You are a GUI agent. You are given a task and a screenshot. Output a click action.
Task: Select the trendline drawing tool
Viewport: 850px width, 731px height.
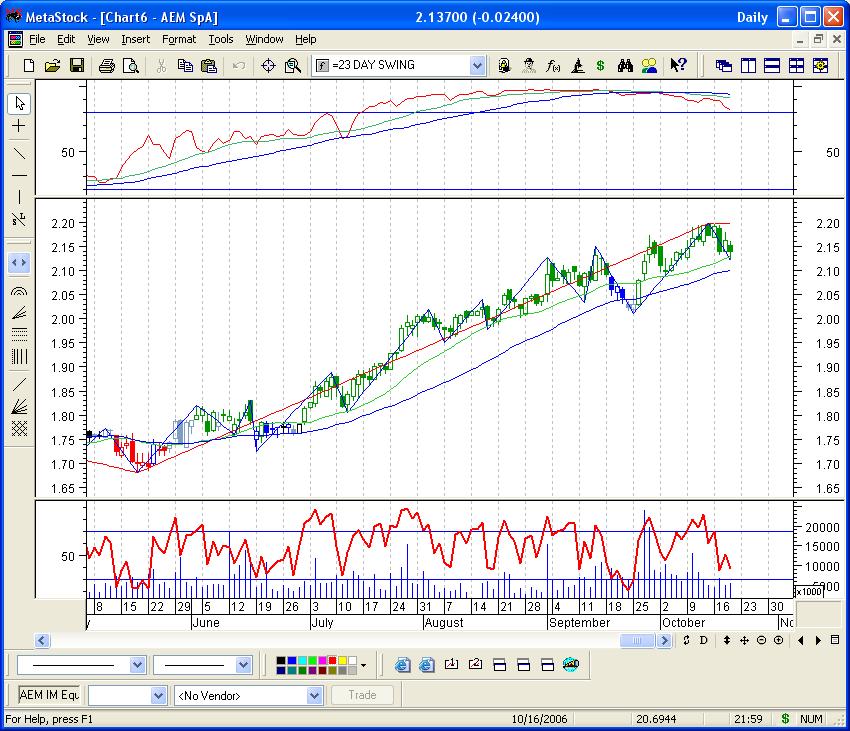[x=18, y=152]
